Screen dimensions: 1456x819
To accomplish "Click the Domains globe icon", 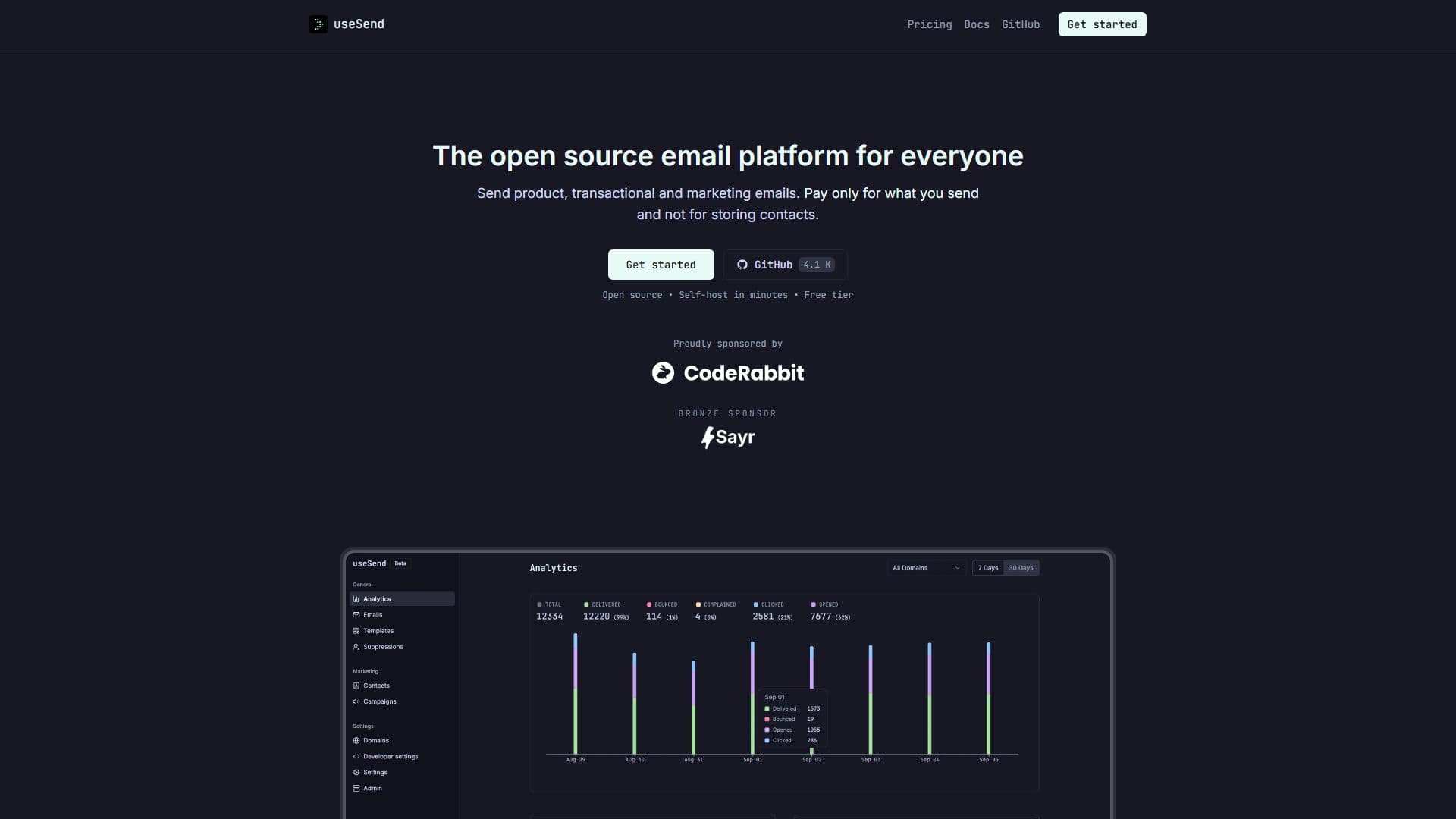I will (356, 740).
